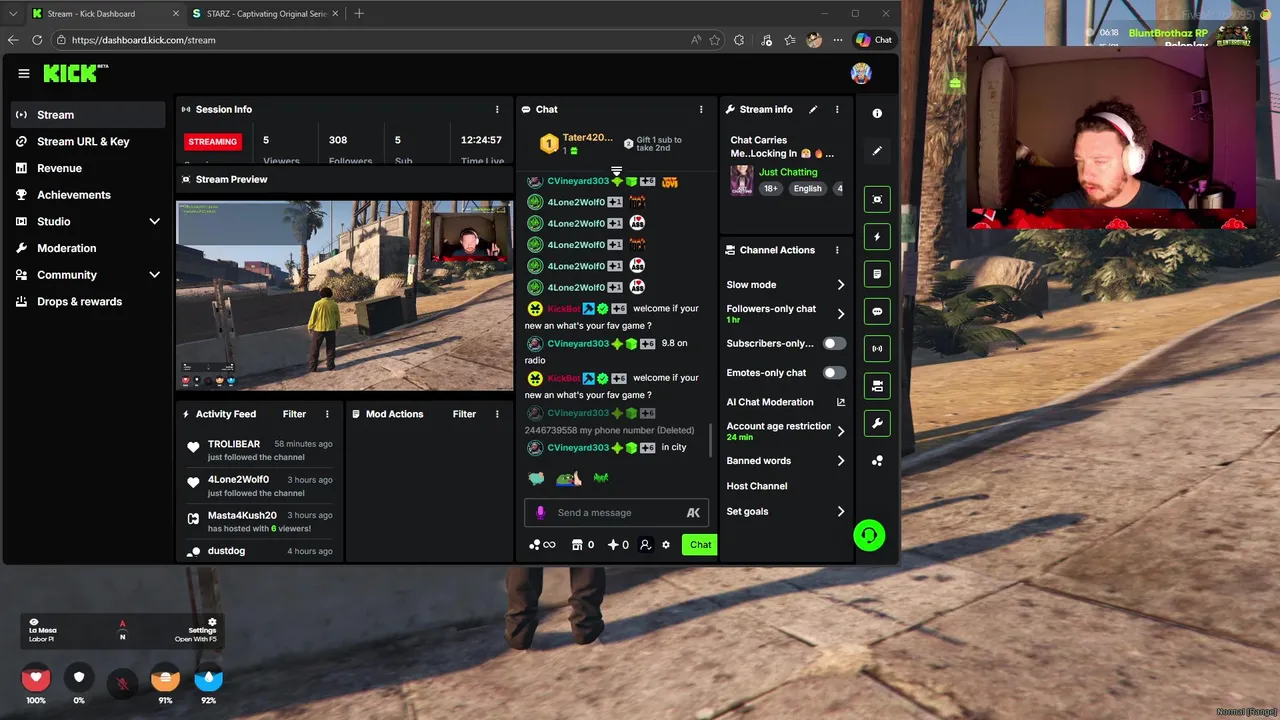This screenshot has height=720, width=1280.
Task: Click the lightning bolt rail icon
Action: (877, 237)
